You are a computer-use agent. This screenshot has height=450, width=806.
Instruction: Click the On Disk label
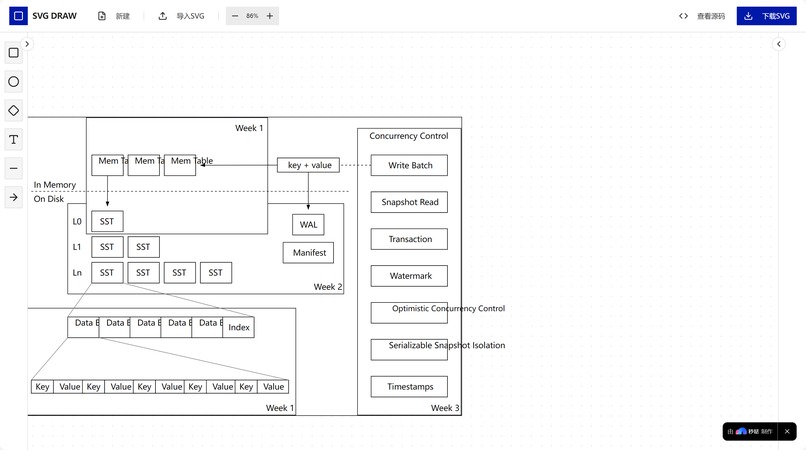pos(49,199)
